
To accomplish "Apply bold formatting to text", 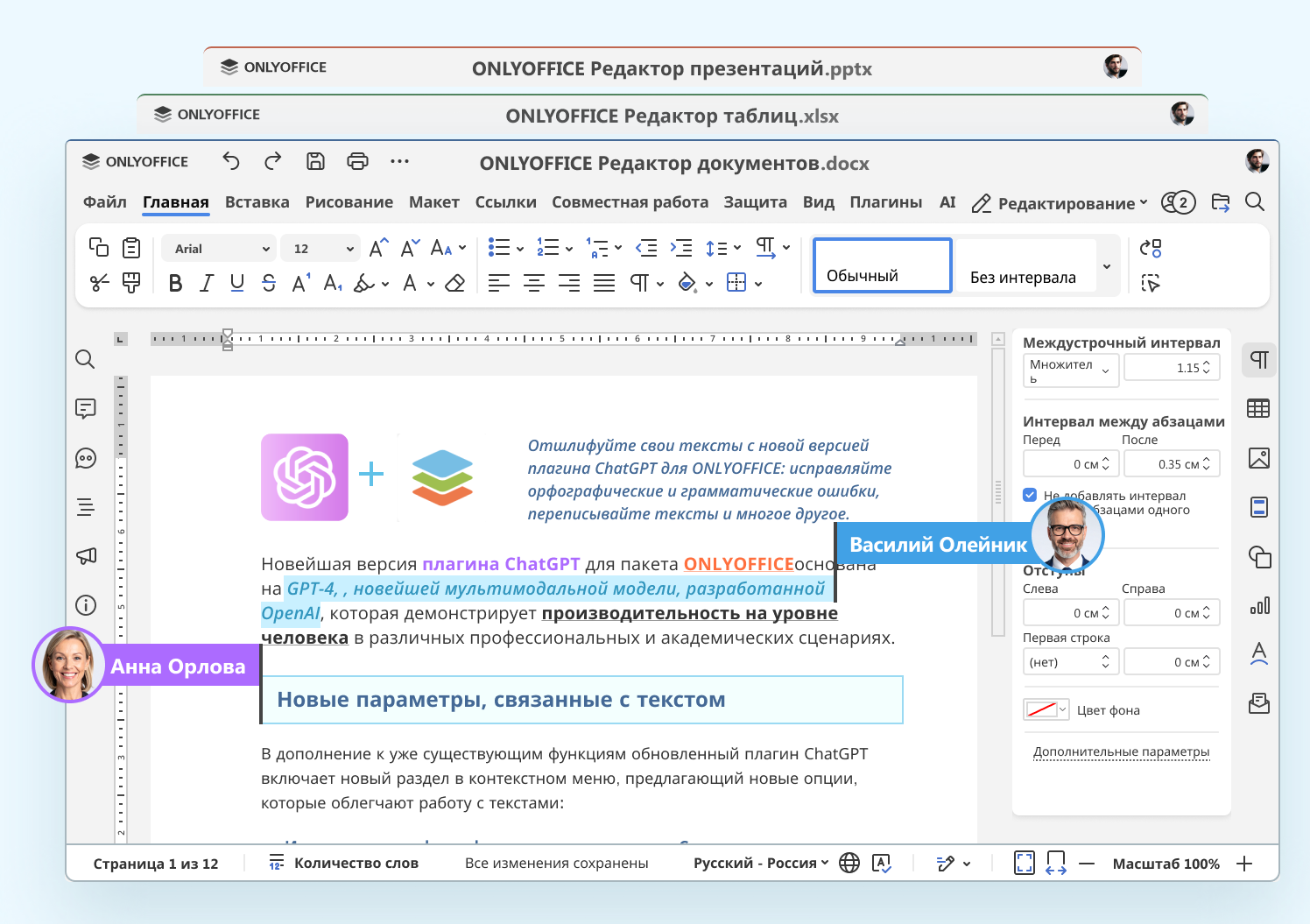I will point(175,283).
